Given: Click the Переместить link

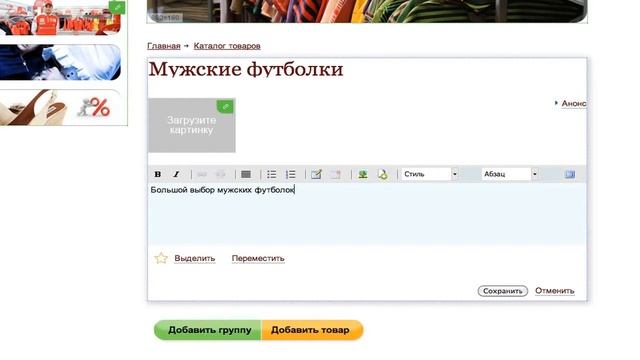Looking at the screenshot, I should pyautogui.click(x=258, y=258).
